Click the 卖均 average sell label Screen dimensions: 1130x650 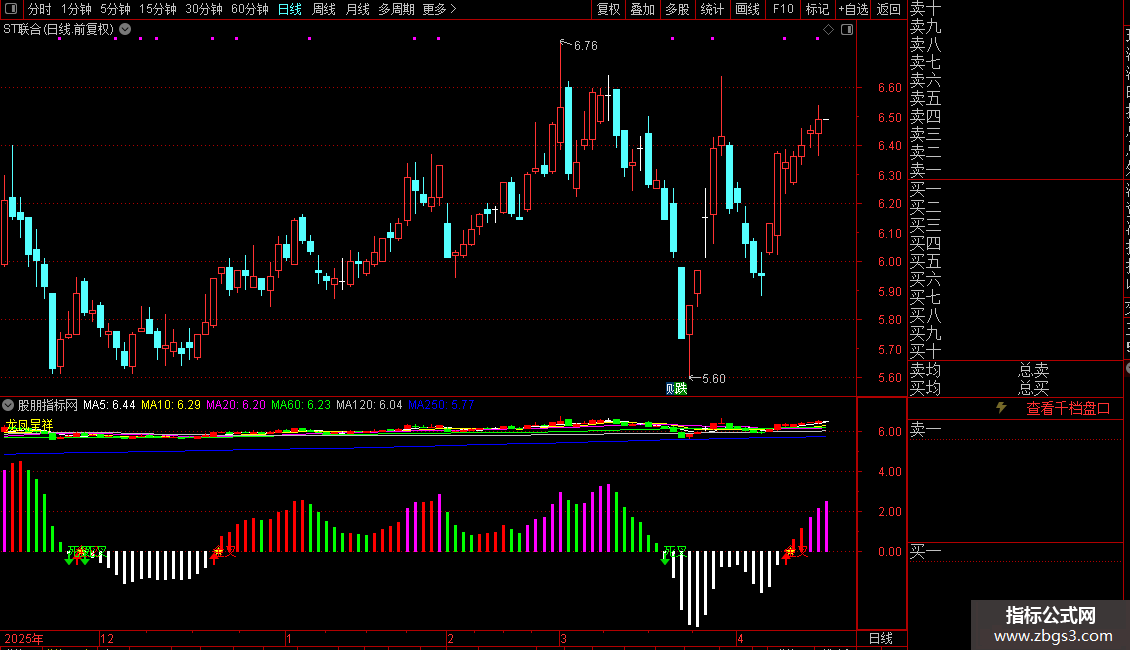925,370
